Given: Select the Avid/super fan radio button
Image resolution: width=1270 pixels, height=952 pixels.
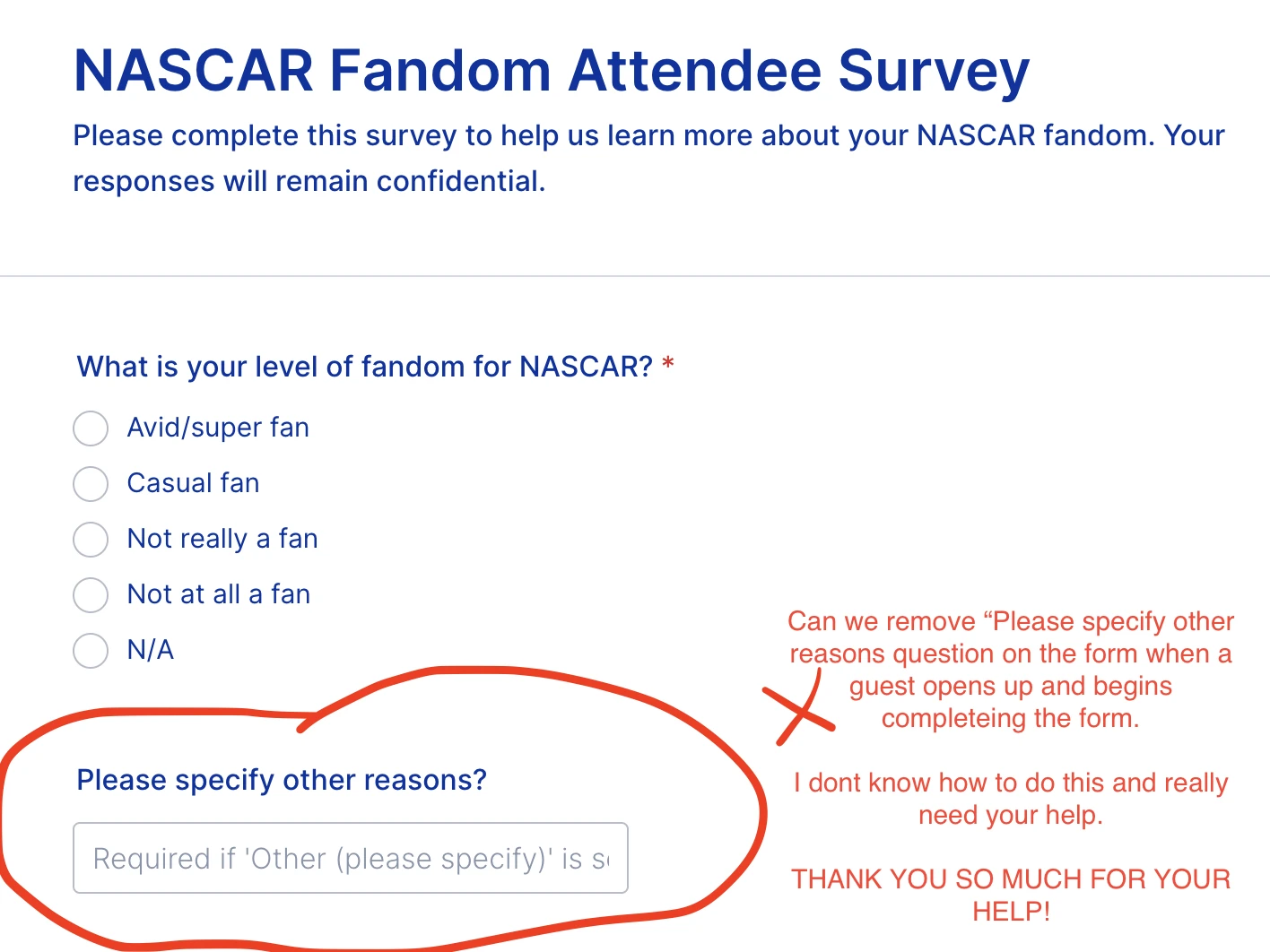Looking at the screenshot, I should 90,428.
